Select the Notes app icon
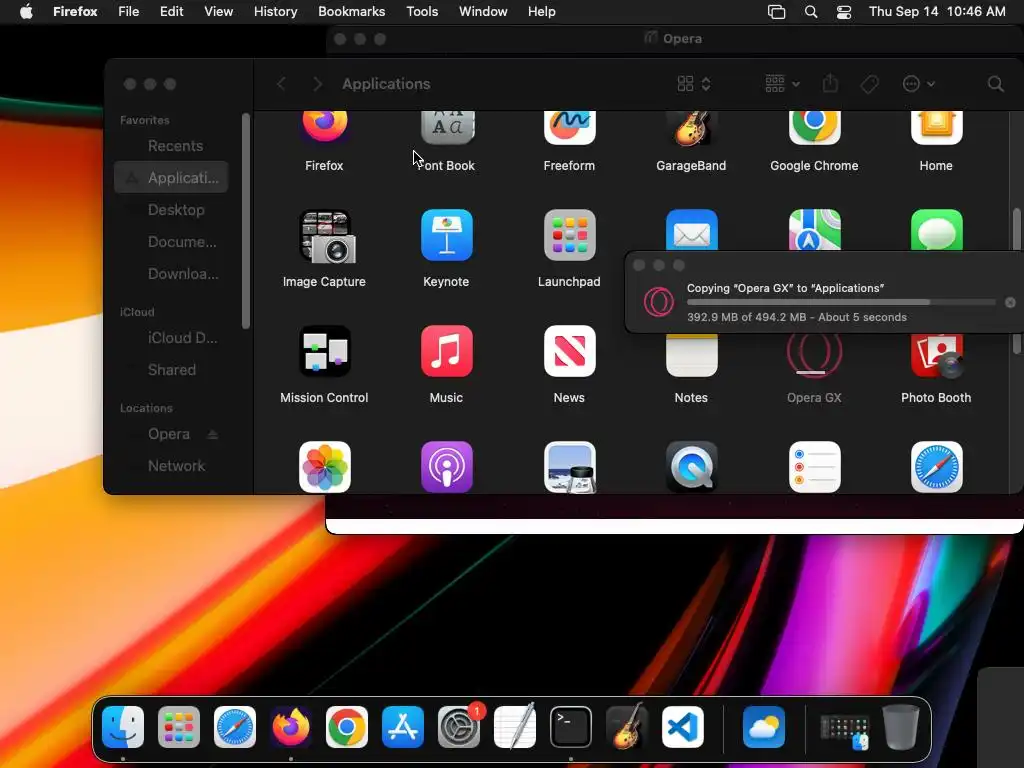Image resolution: width=1024 pixels, height=768 pixels. tap(692, 356)
